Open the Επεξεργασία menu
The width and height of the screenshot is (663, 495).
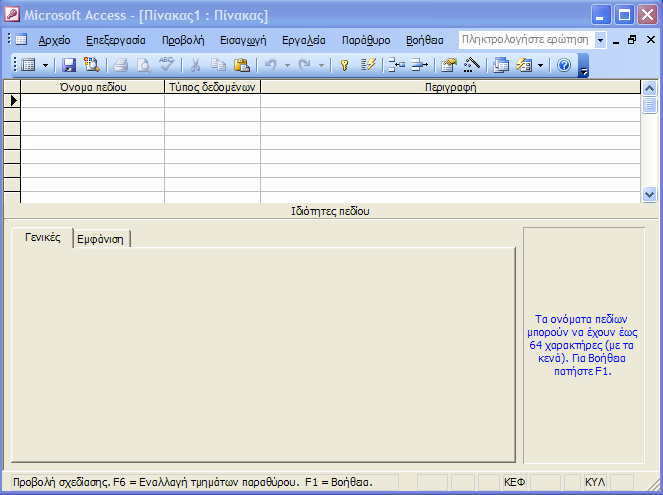pos(116,40)
